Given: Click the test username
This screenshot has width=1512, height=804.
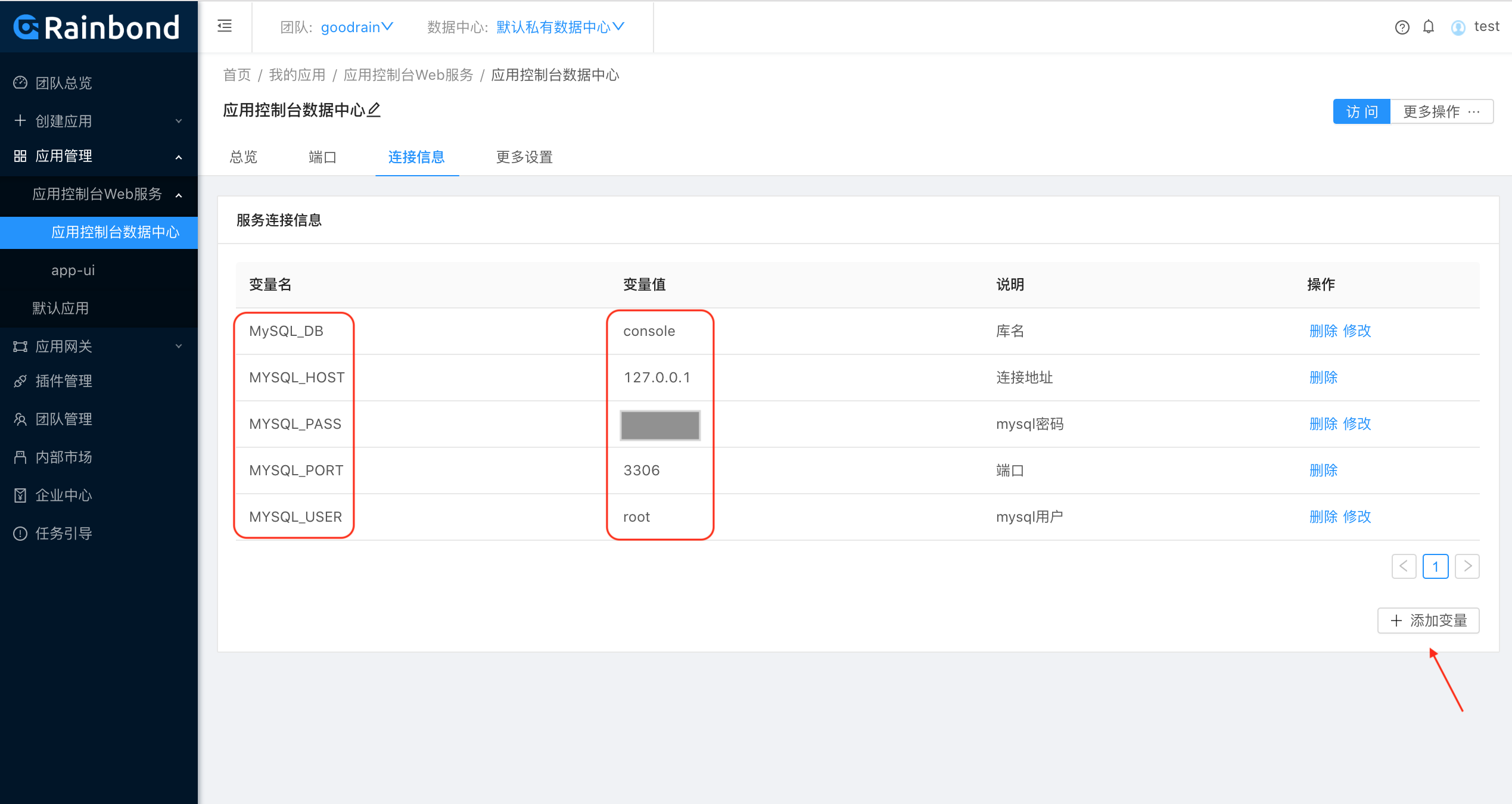Looking at the screenshot, I should click(x=1486, y=27).
